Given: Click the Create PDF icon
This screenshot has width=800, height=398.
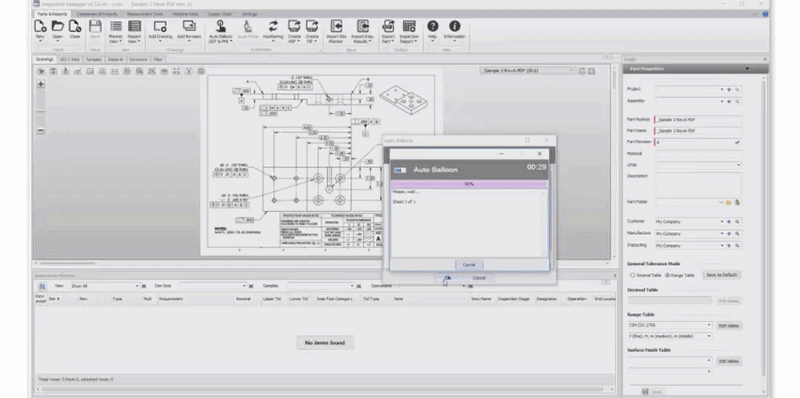Looking at the screenshot, I should tap(294, 31).
